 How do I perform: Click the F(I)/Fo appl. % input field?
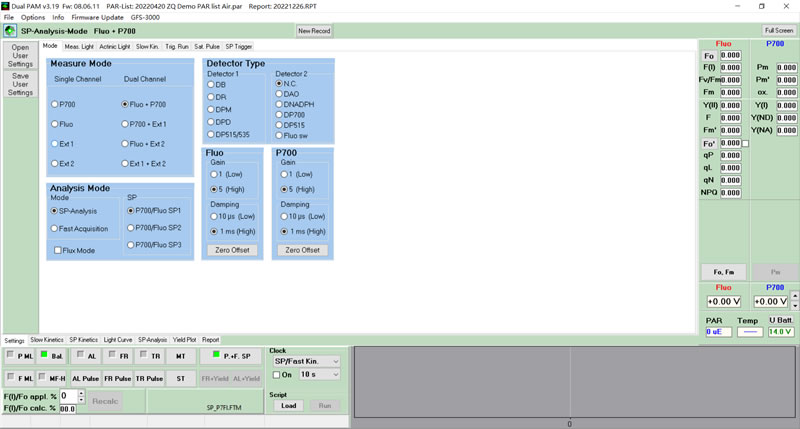[67, 396]
